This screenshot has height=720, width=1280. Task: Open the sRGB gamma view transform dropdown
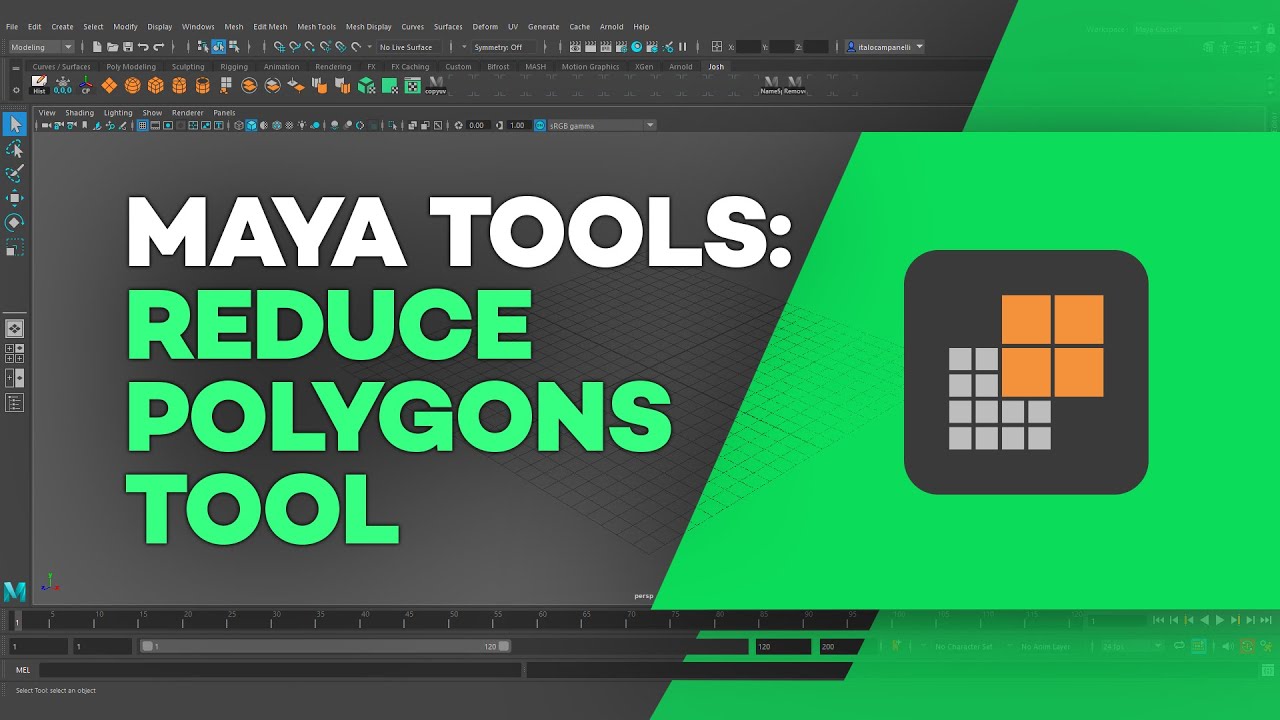pyautogui.click(x=602, y=125)
